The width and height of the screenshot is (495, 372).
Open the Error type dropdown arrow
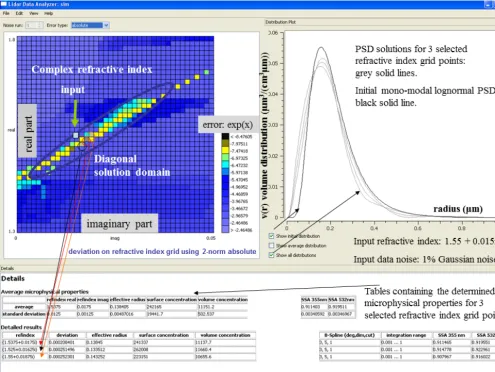coord(106,25)
